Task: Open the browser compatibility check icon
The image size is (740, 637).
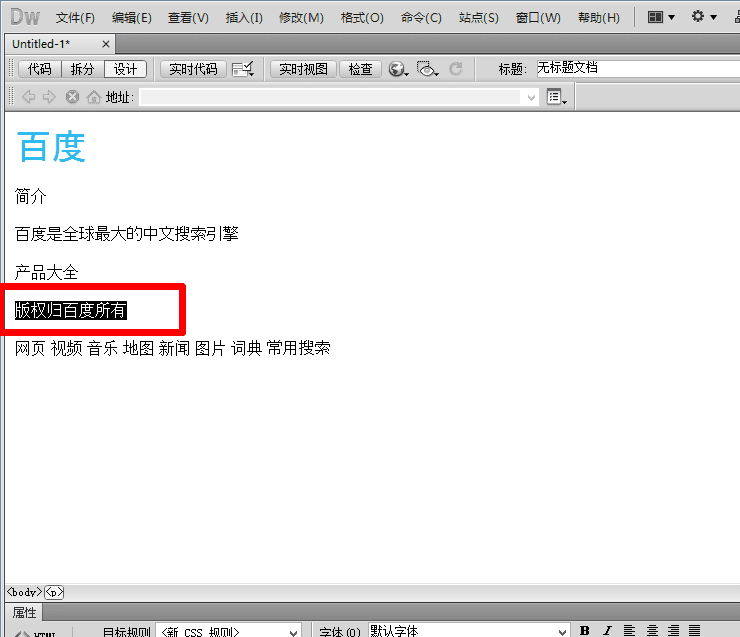Action: pos(243,69)
